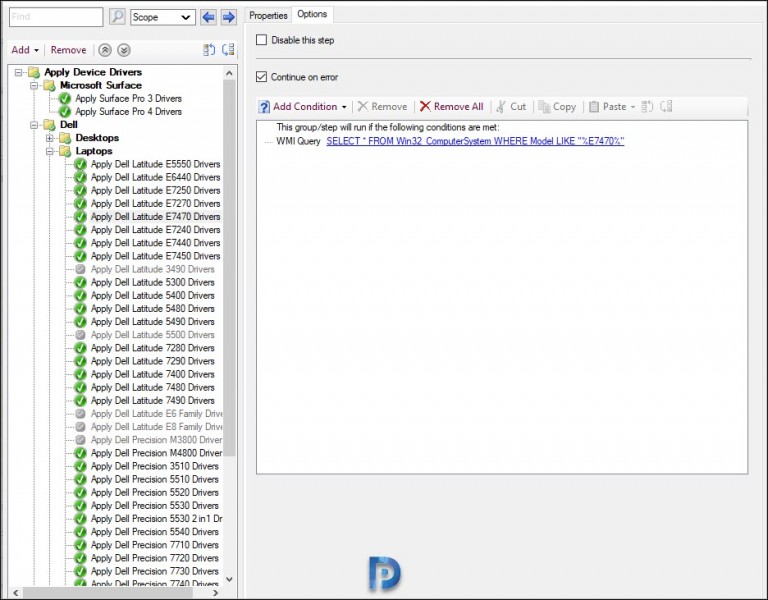Click grey disabled icon for Latitude 3490 Drivers
768x600 pixels.
pyautogui.click(x=81, y=269)
